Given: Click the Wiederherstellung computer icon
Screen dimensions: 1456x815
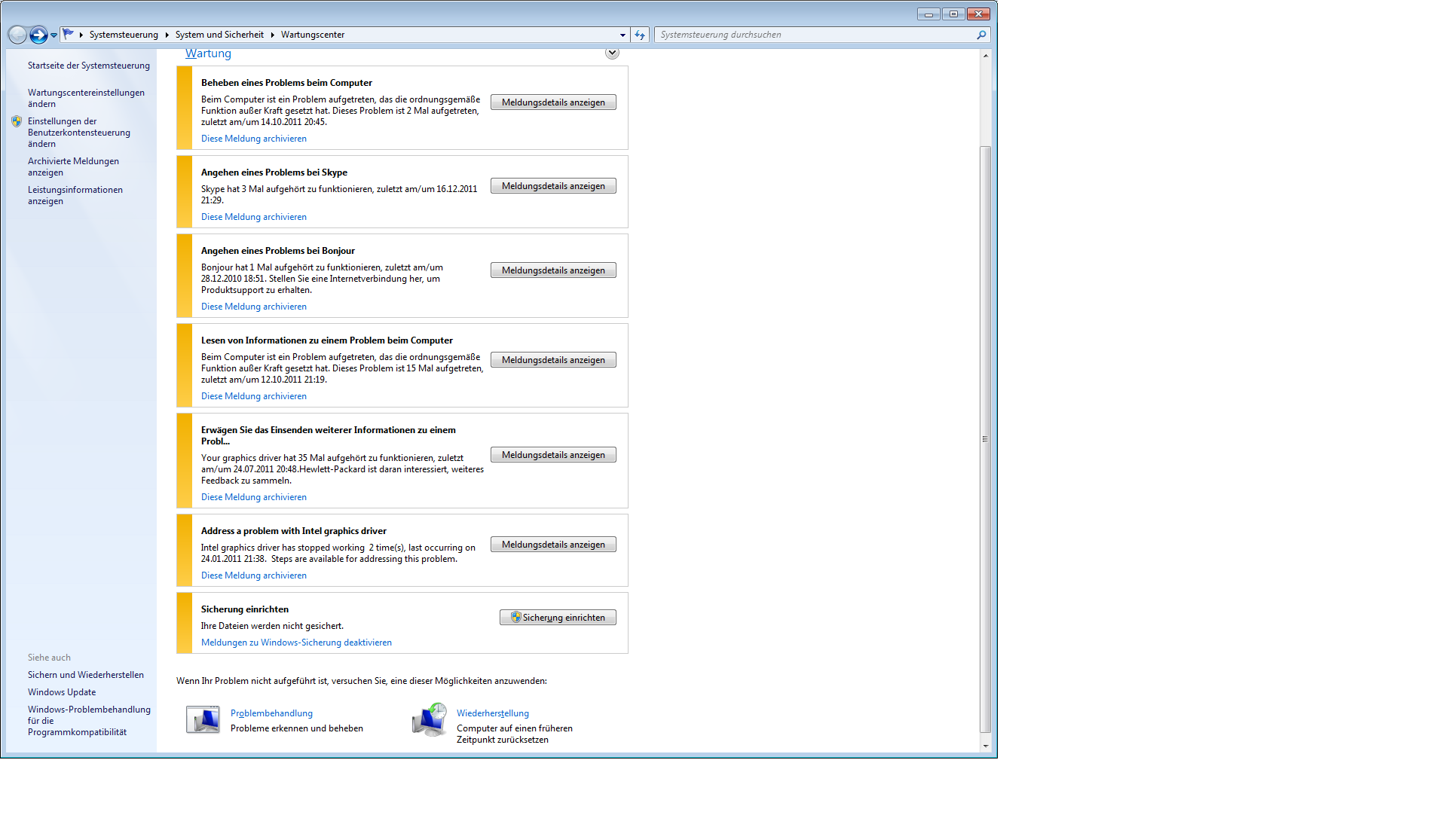Looking at the screenshot, I should coord(430,720).
